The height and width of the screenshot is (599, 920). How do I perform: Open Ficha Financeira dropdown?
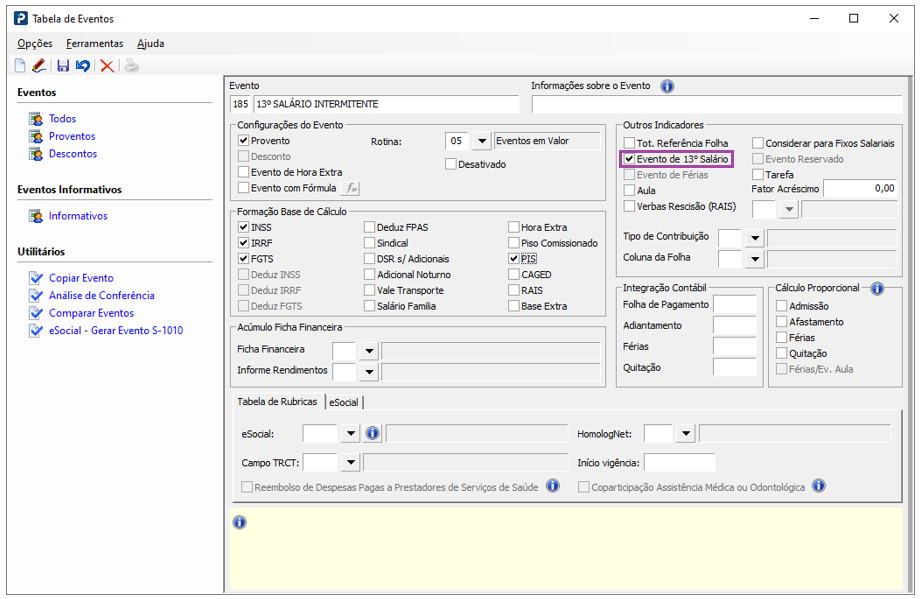coord(369,351)
